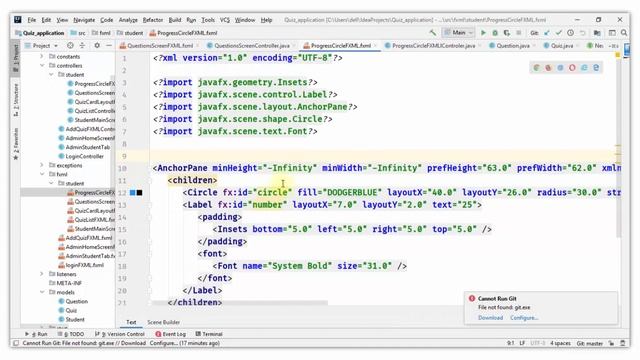640x360 pixels.
Task: Toggle the Favorites side tool window
Action: pos(16,144)
